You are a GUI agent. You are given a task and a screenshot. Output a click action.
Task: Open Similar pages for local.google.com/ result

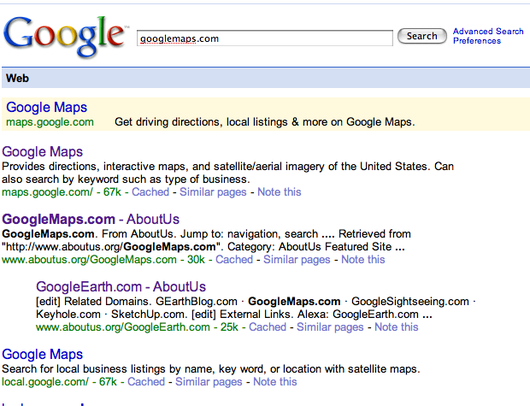(209, 382)
